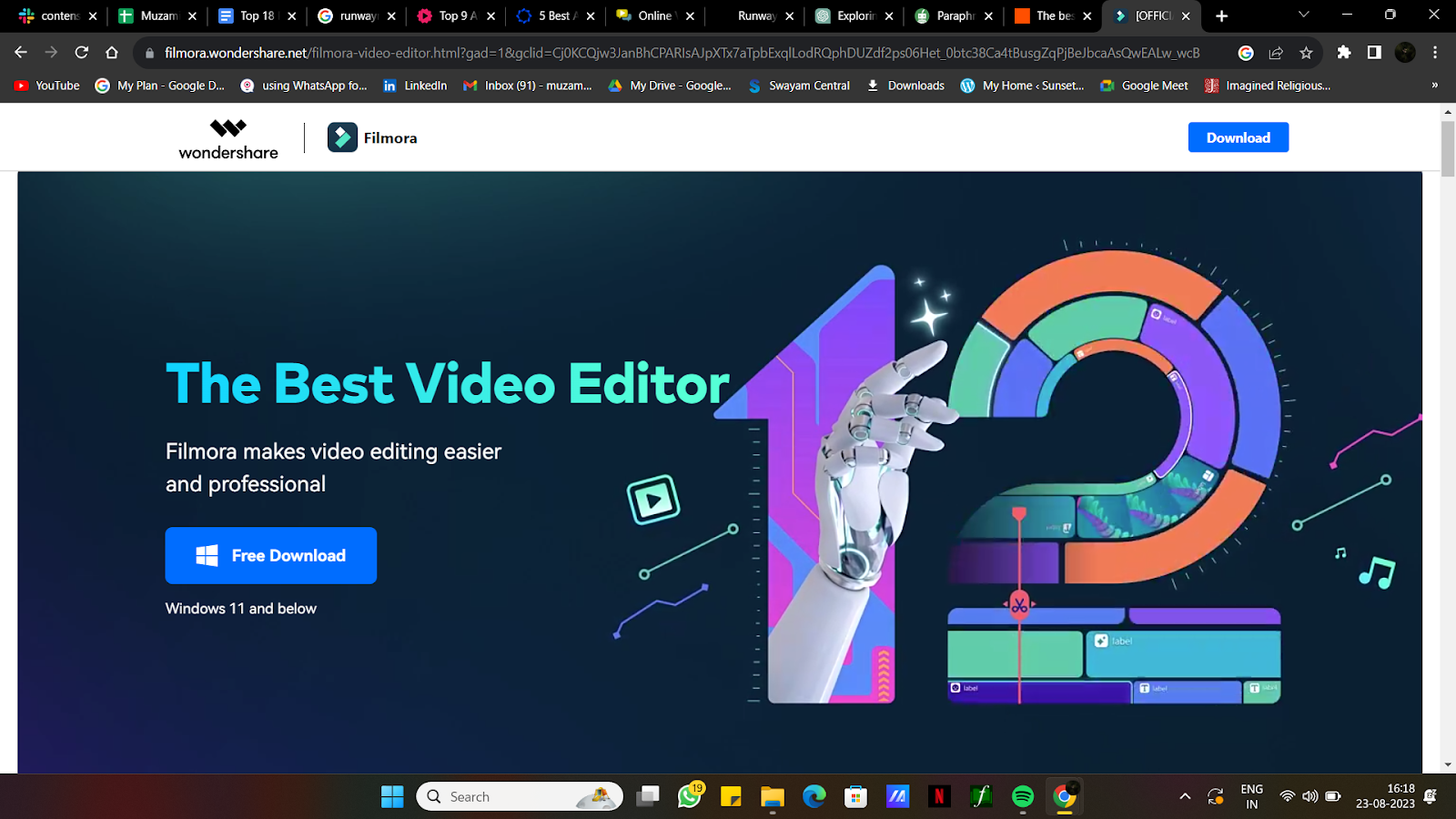Screen dimensions: 1456x819
Task: Go forward using browser forward arrow
Action: coord(51,53)
